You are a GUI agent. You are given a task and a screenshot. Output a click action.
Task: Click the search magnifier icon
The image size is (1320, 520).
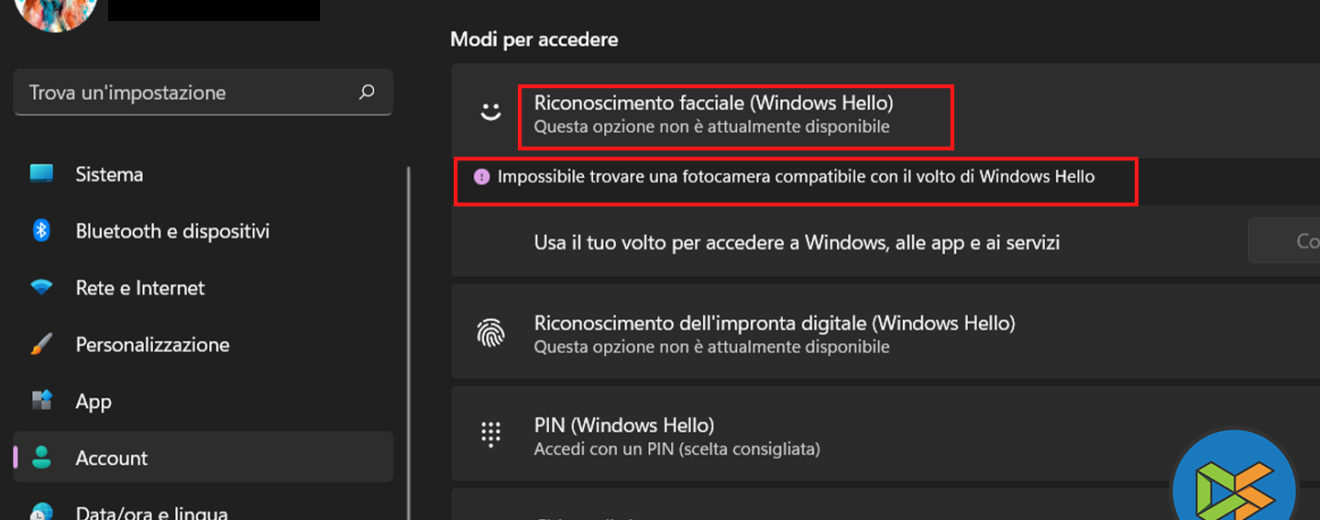pyautogui.click(x=366, y=92)
